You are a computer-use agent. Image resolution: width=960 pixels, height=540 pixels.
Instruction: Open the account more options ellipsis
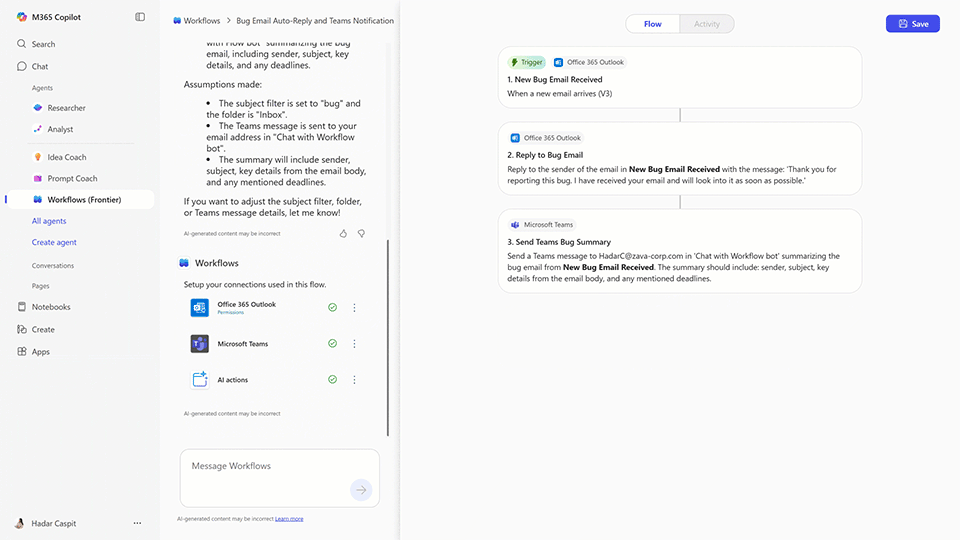point(137,523)
